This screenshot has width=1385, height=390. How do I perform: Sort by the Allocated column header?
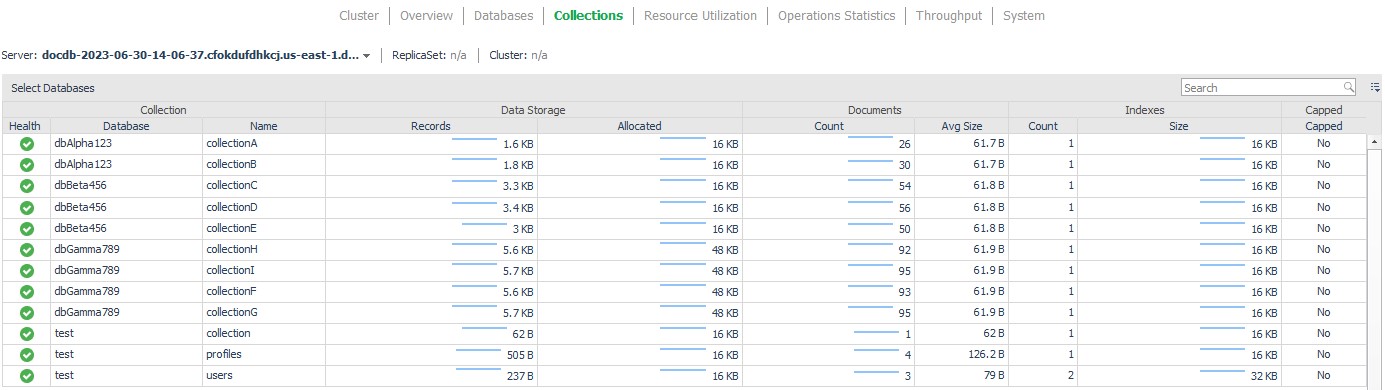[x=640, y=126]
